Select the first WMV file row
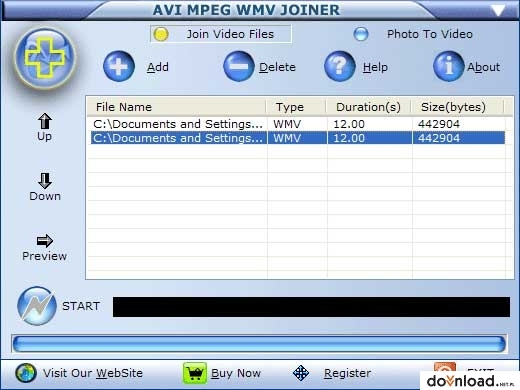The image size is (520, 390). pos(298,124)
